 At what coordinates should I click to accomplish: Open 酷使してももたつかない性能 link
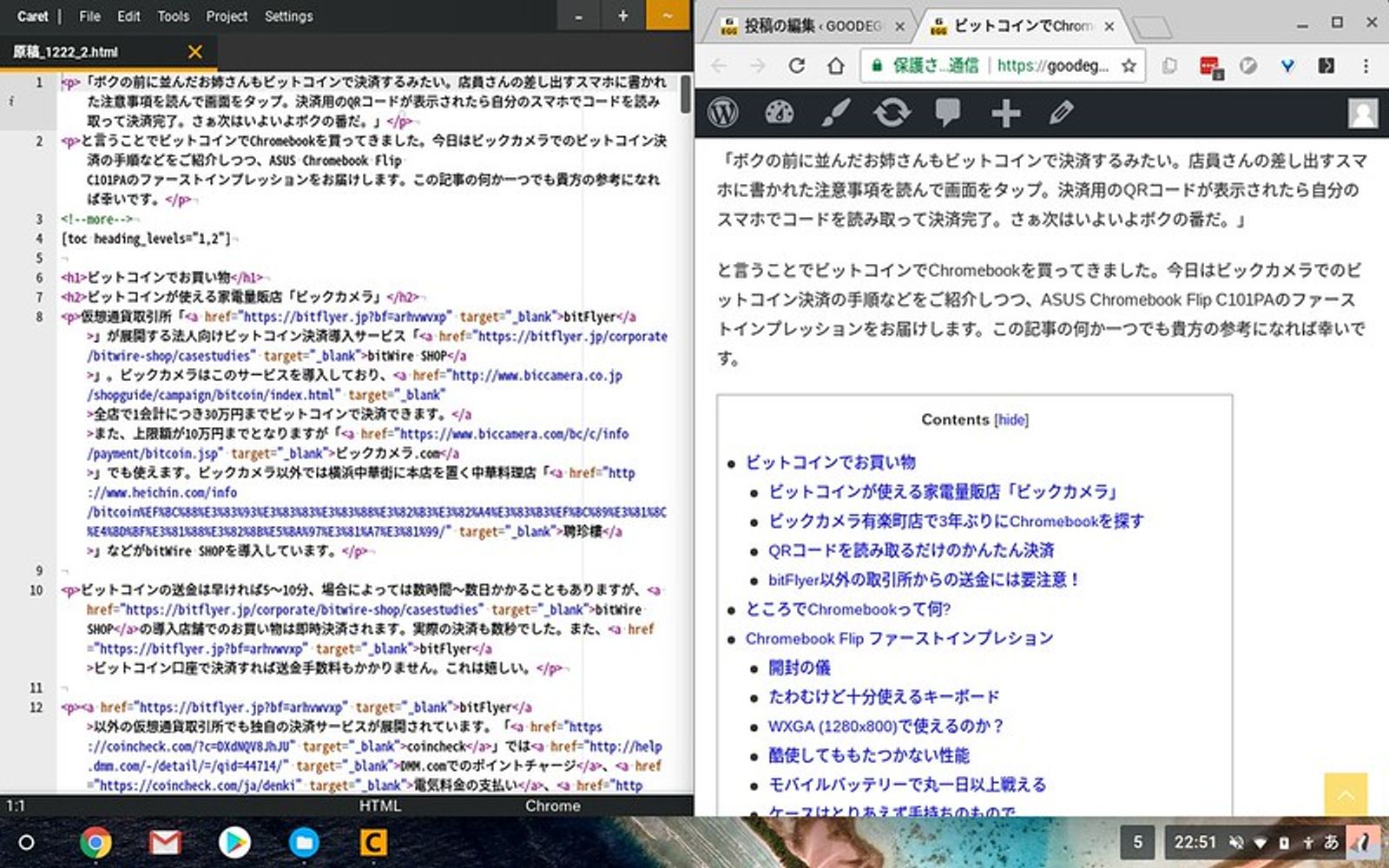(869, 755)
